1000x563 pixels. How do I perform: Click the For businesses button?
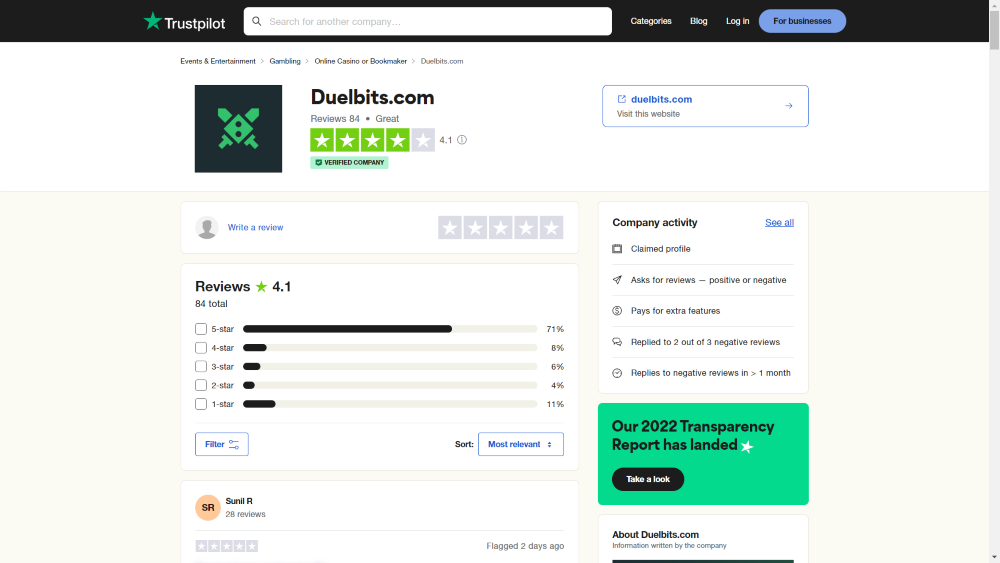802,21
